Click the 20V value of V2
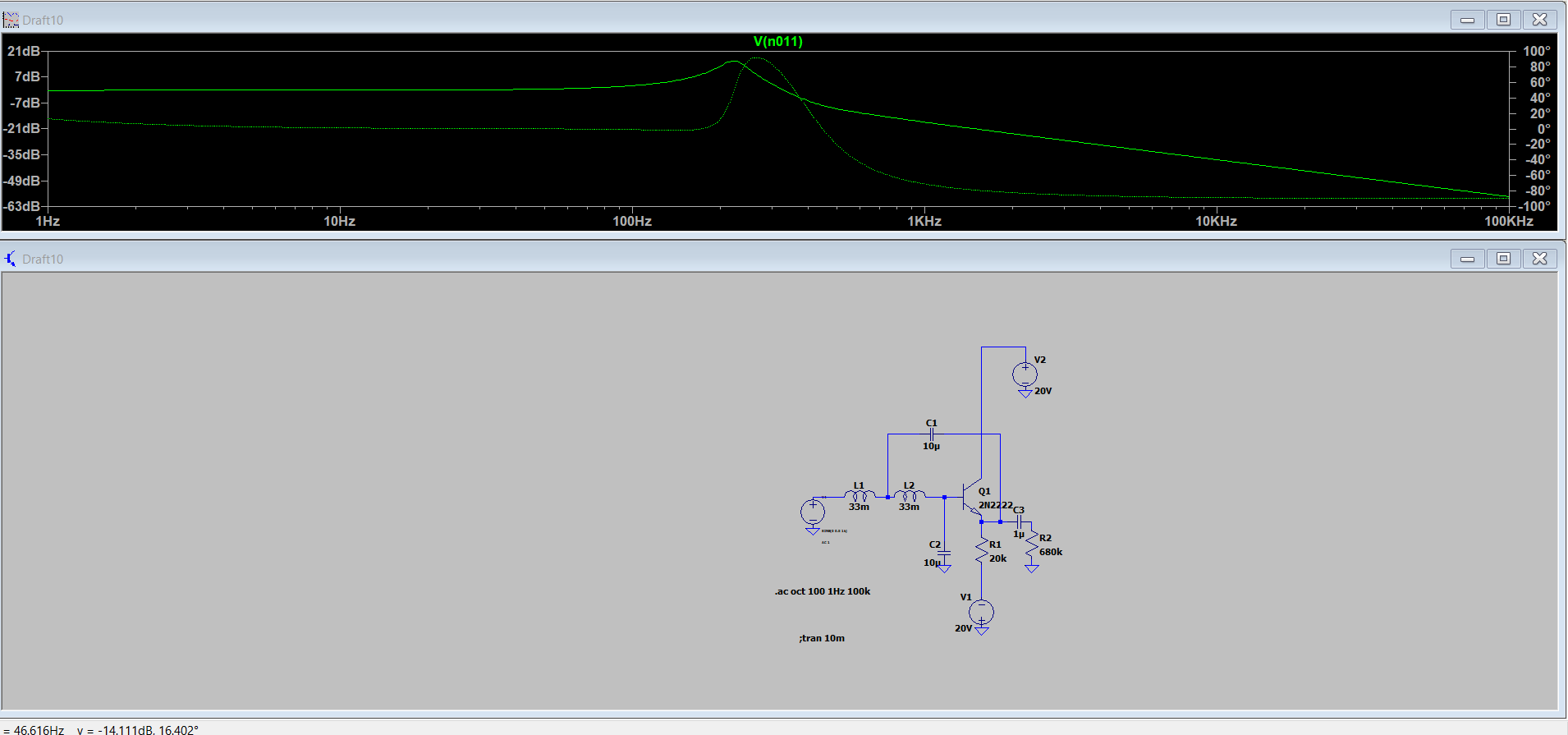 coord(1043,391)
